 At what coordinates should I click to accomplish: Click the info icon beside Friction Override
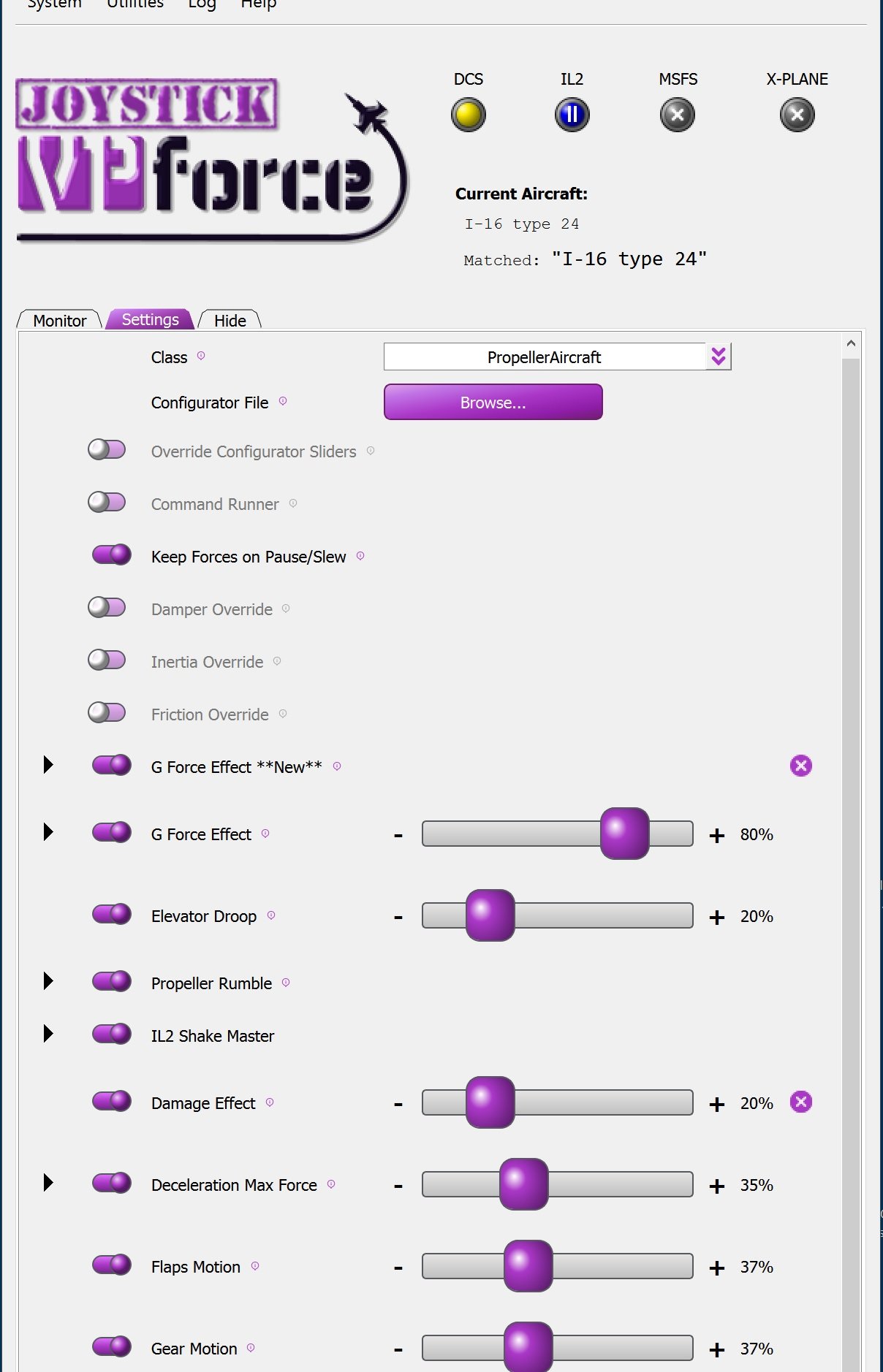(x=283, y=714)
